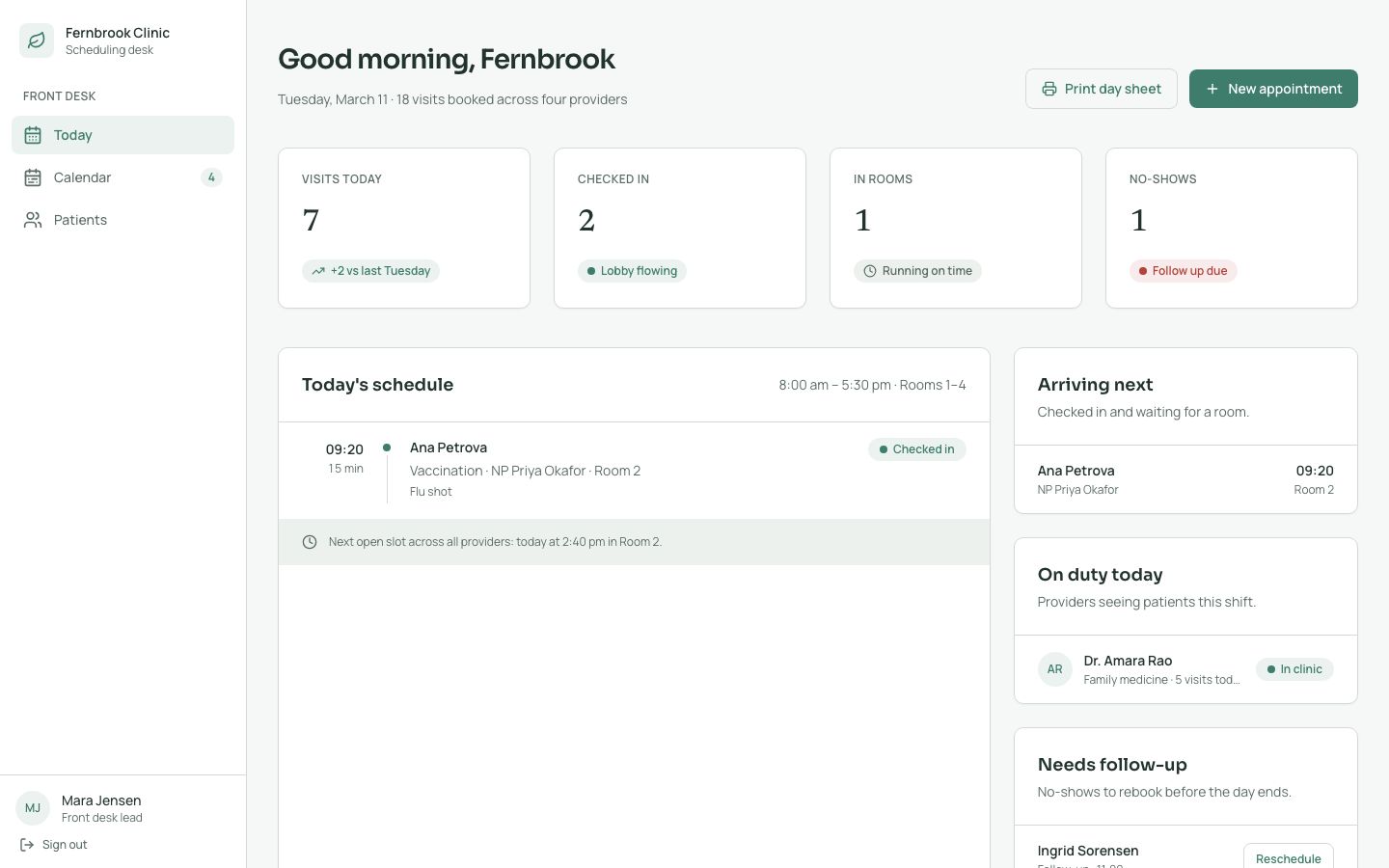Open the Today sidebar item

click(123, 135)
